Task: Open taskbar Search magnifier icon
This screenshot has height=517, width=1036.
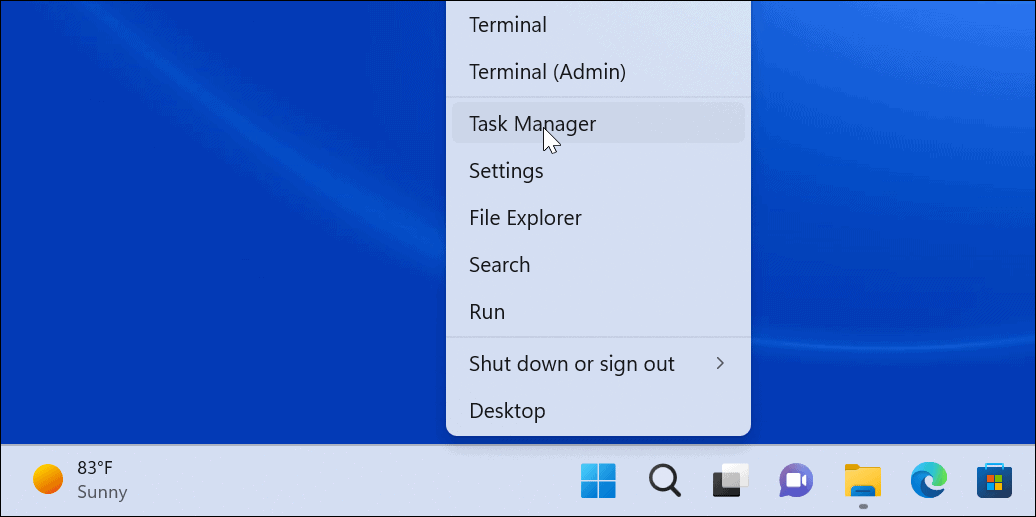Action: point(664,481)
